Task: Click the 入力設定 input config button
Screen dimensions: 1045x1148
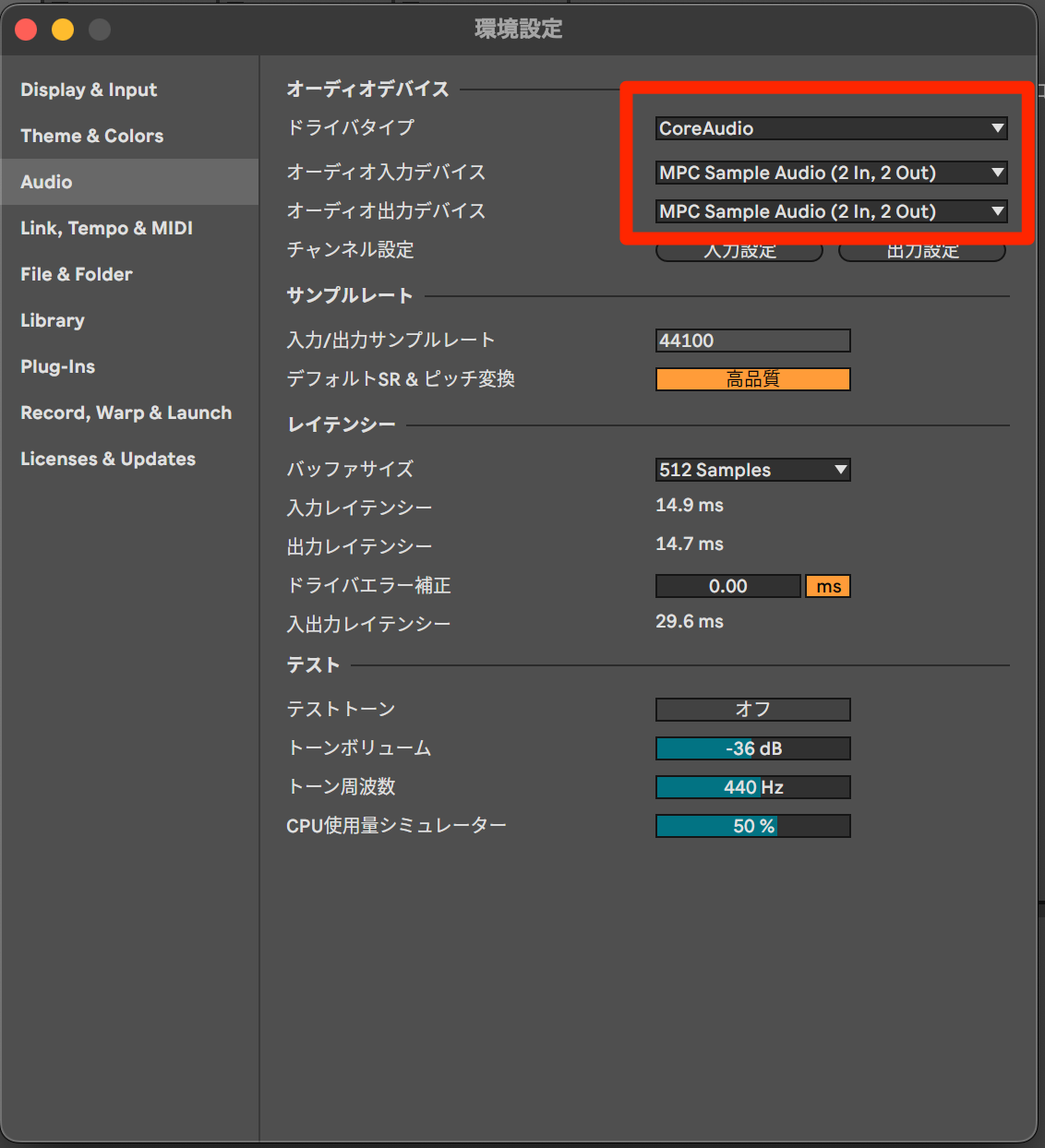Action: pyautogui.click(x=739, y=253)
